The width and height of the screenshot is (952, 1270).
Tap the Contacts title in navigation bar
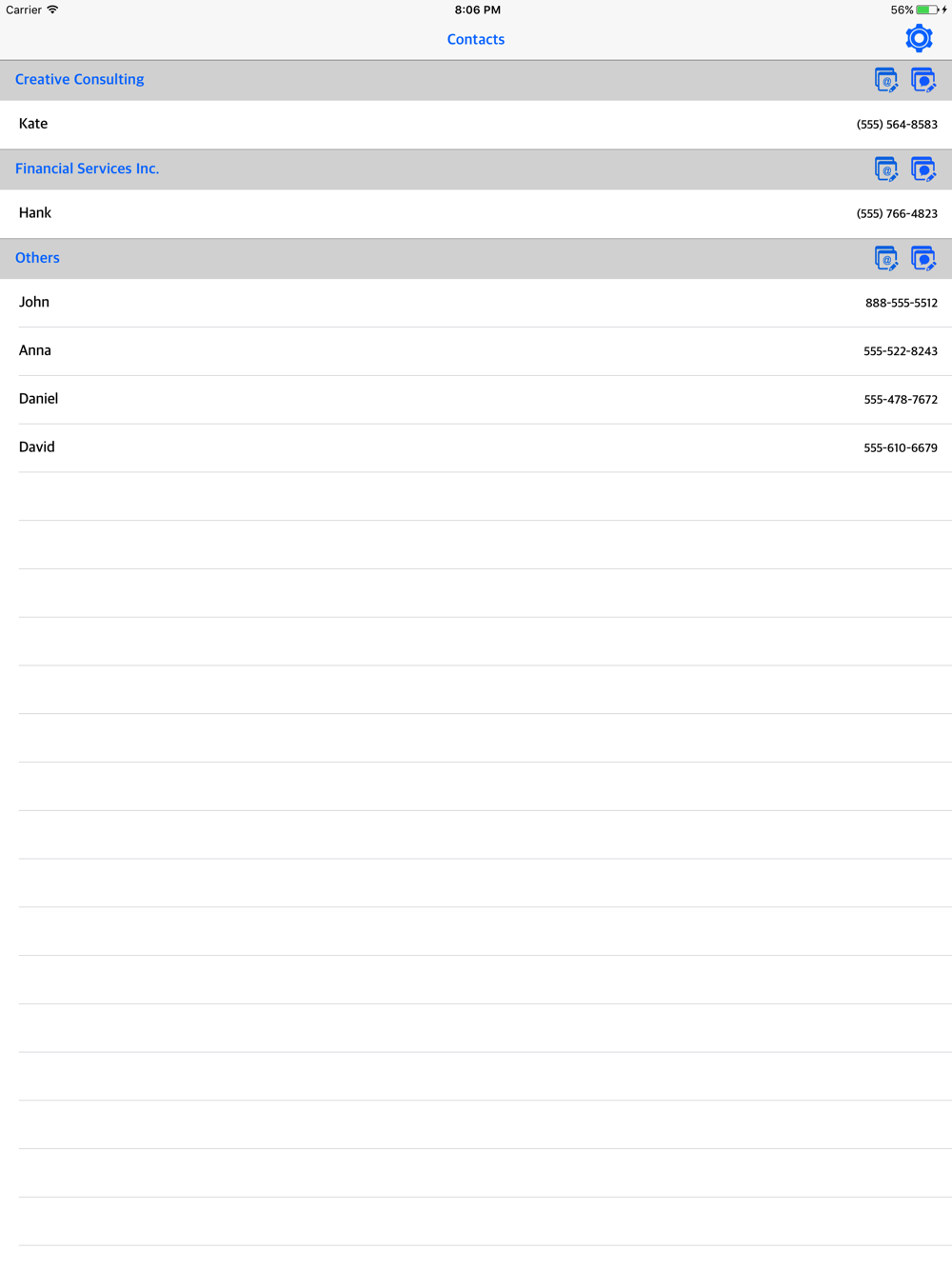(x=476, y=39)
